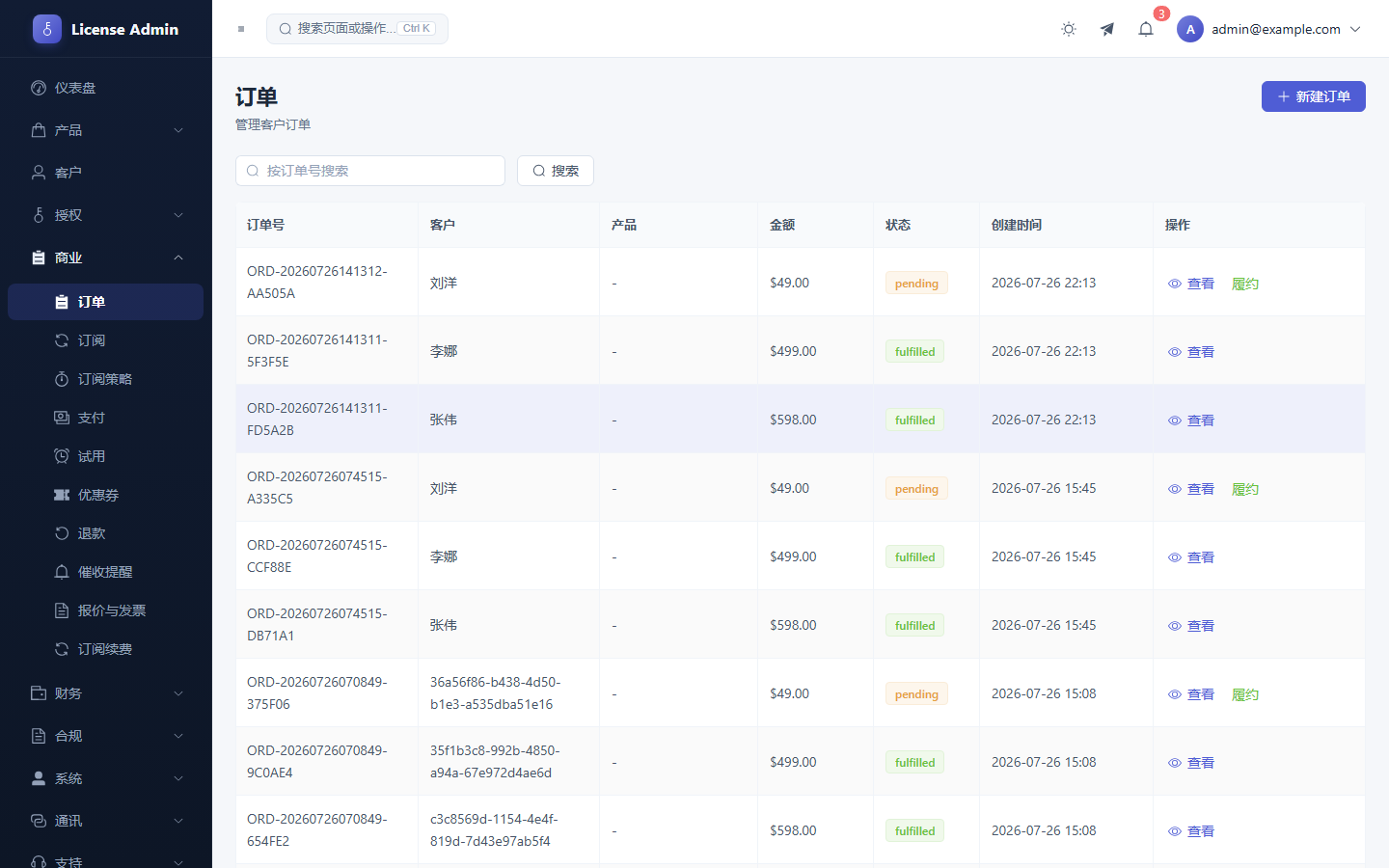The width and height of the screenshot is (1389, 868).
Task: Open 订阅 in the sidebar submenu
Action: (x=106, y=340)
